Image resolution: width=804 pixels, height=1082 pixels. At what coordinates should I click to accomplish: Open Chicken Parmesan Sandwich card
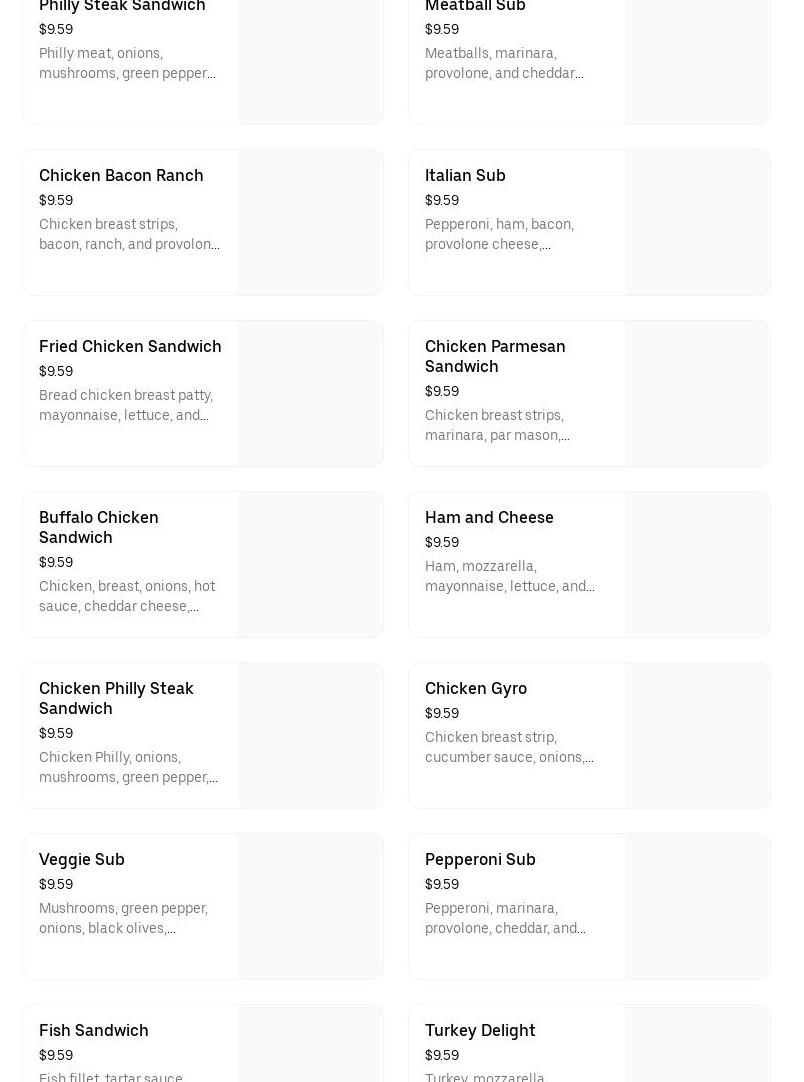pos(589,393)
